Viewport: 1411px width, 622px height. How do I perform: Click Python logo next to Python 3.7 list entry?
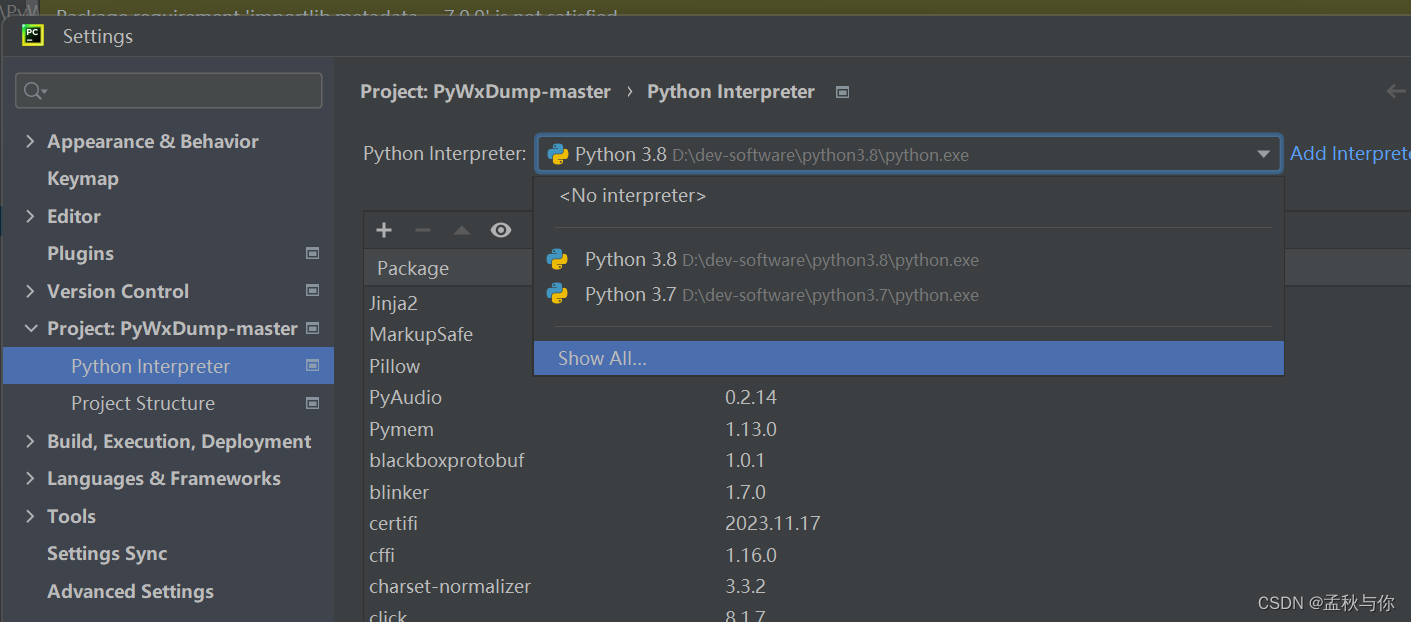(557, 294)
